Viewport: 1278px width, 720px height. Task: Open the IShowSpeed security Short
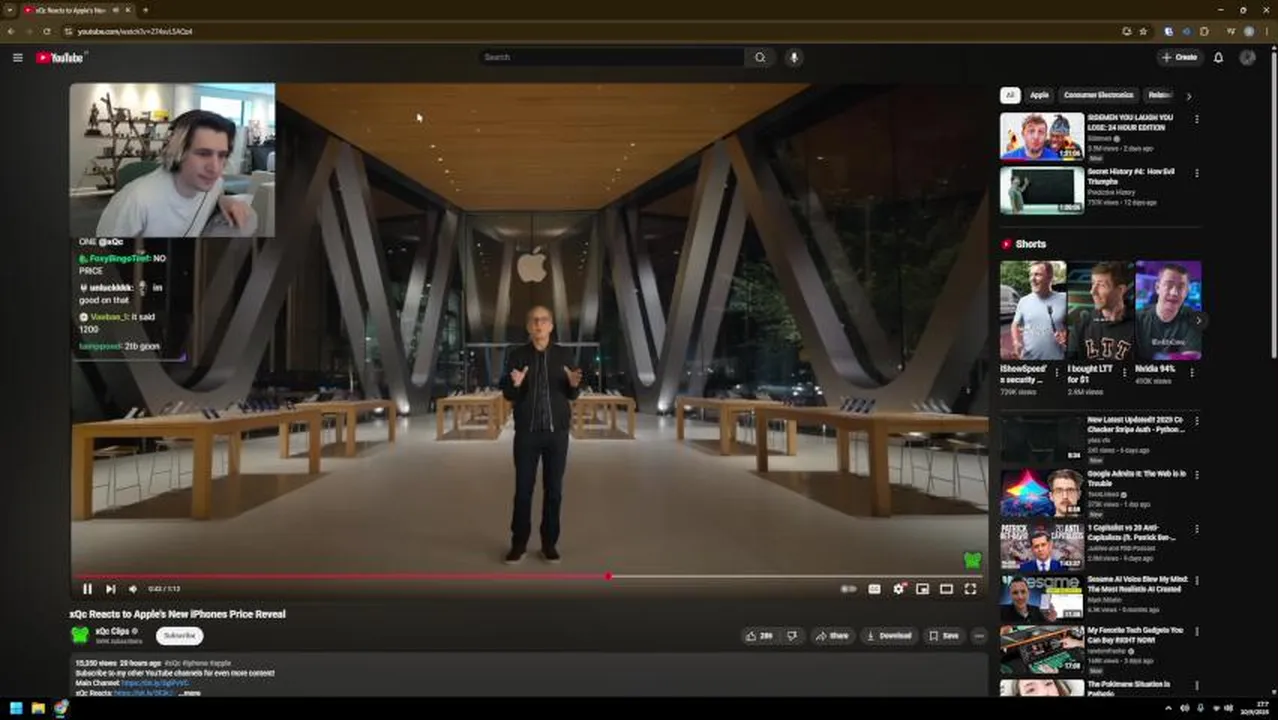(1032, 310)
